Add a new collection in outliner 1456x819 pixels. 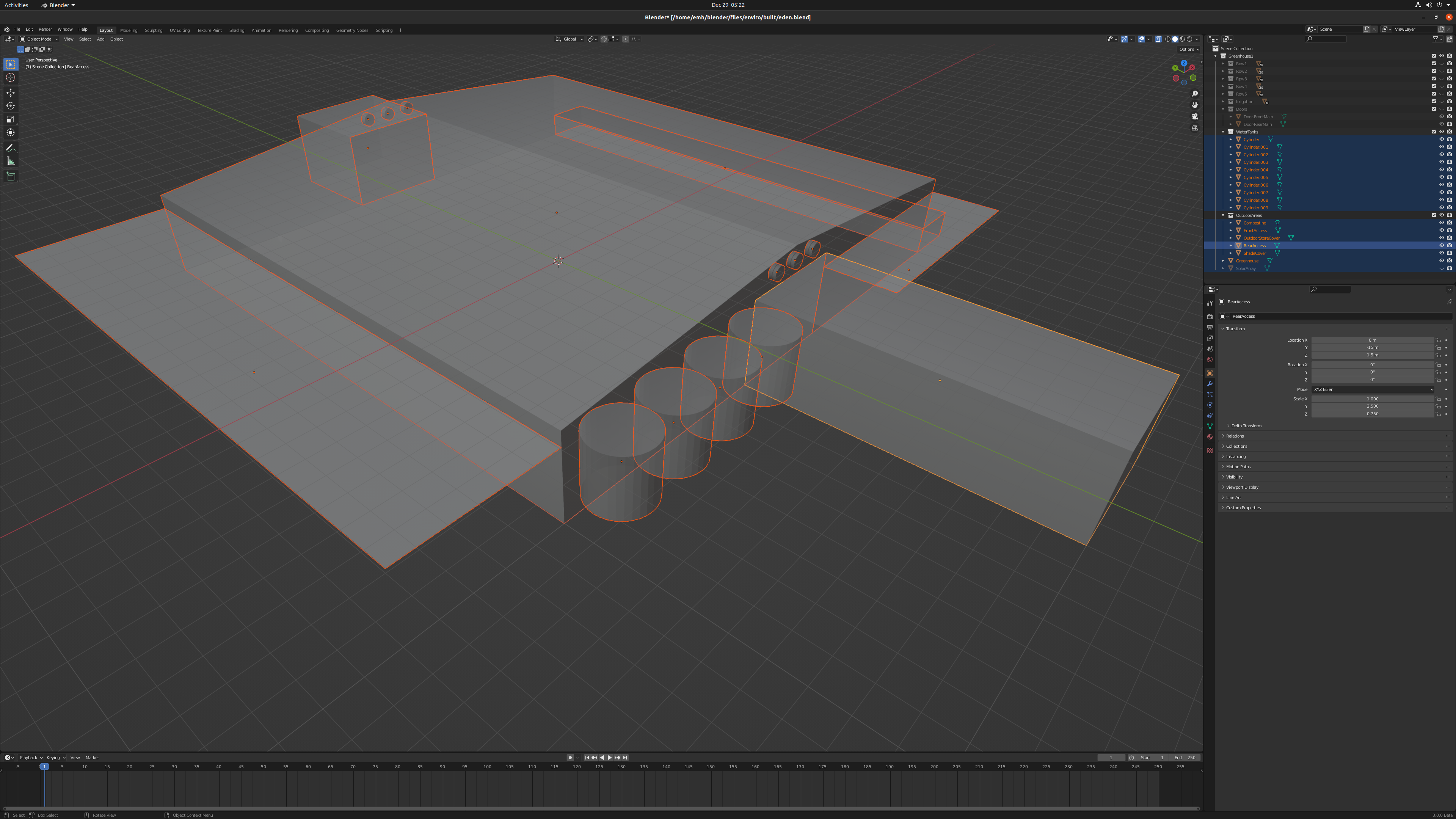1450,39
